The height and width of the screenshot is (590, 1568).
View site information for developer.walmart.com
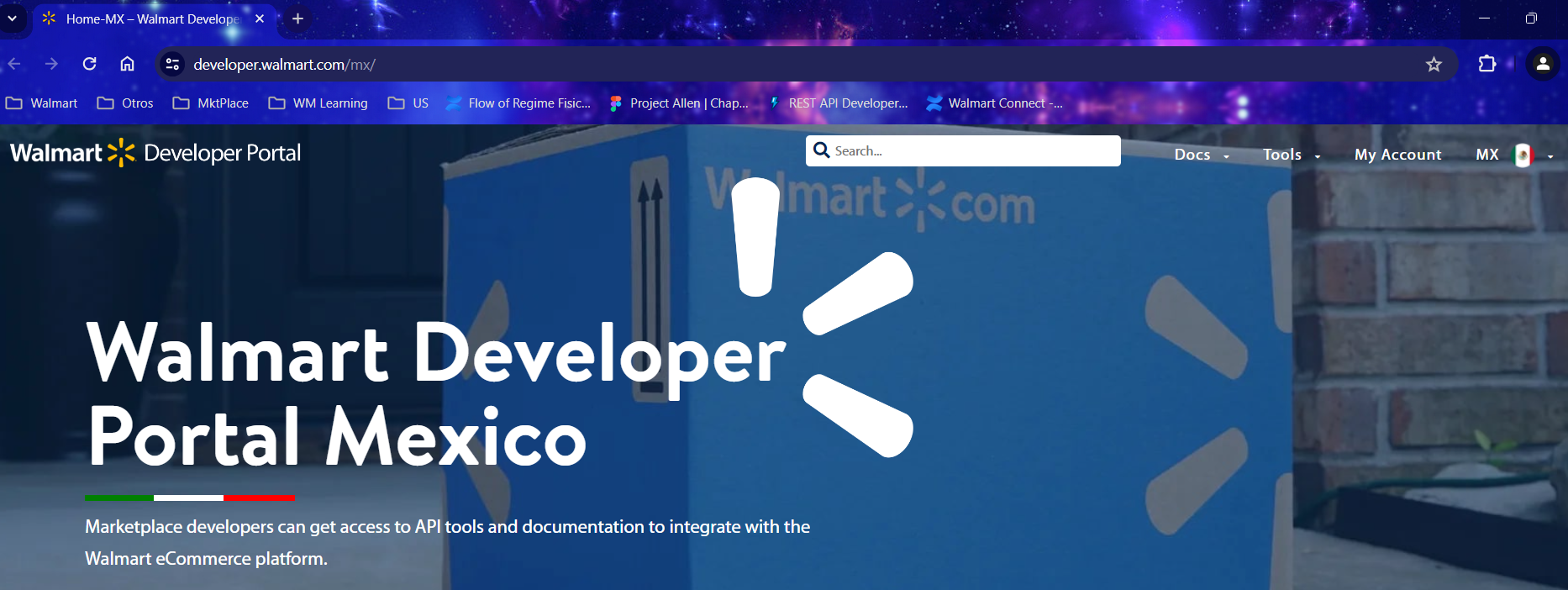coord(172,64)
